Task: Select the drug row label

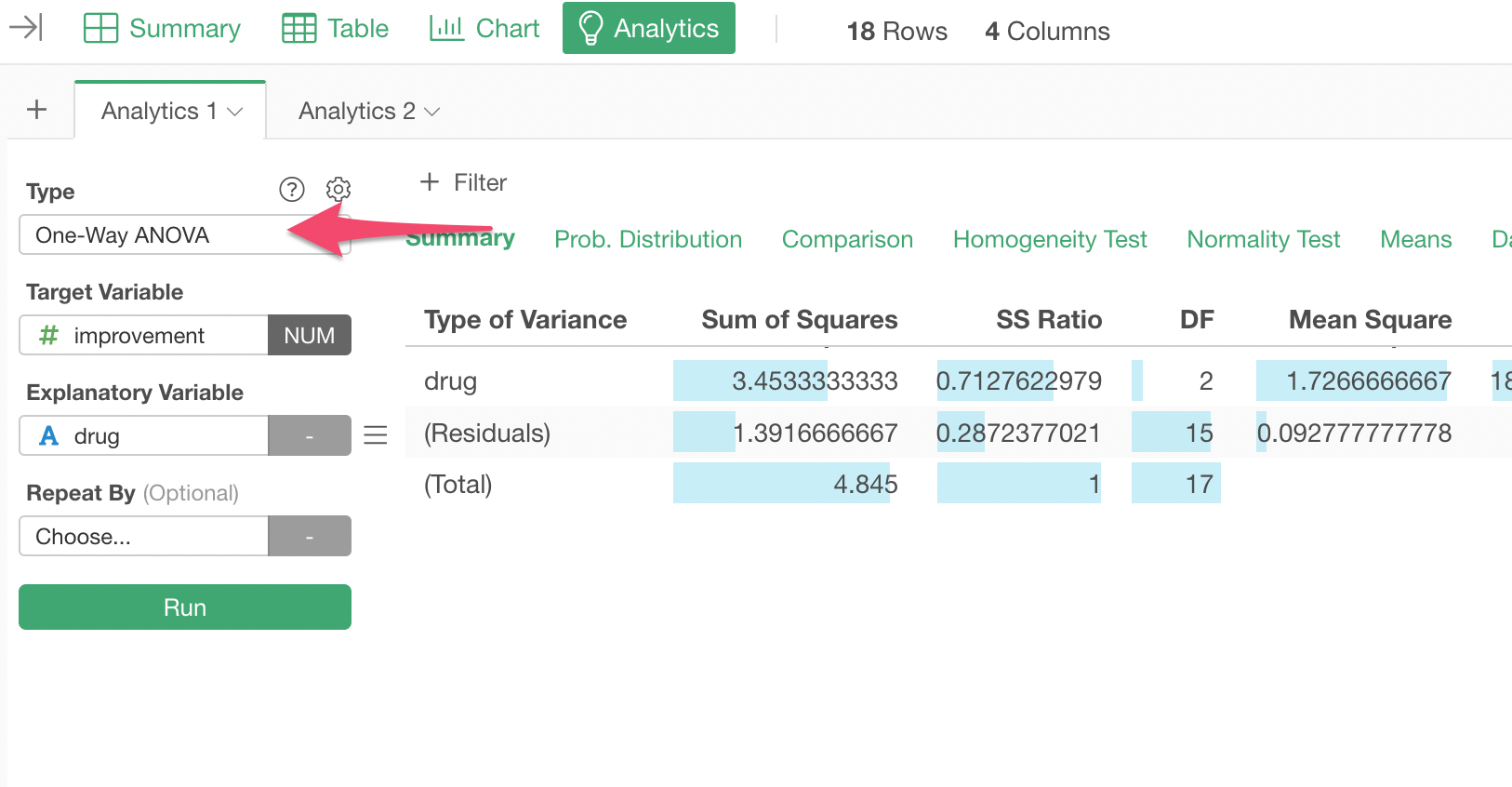Action: click(x=450, y=381)
